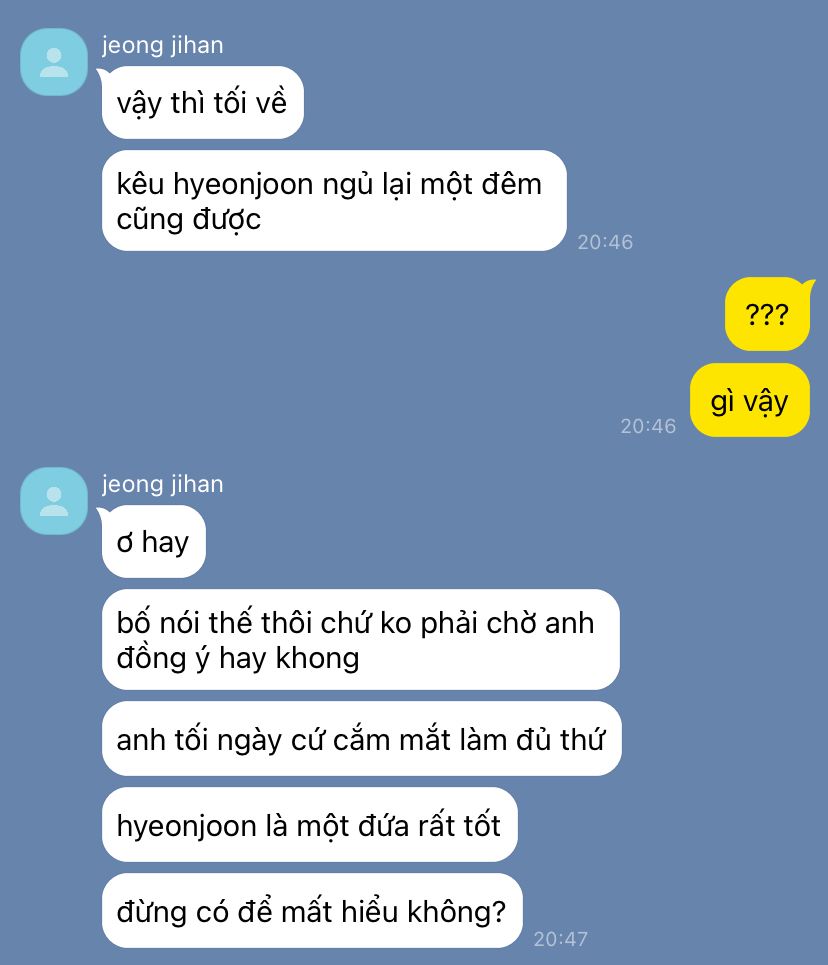Tap 'hyeonjoon là một đứa rất tốt' message

click(x=310, y=825)
